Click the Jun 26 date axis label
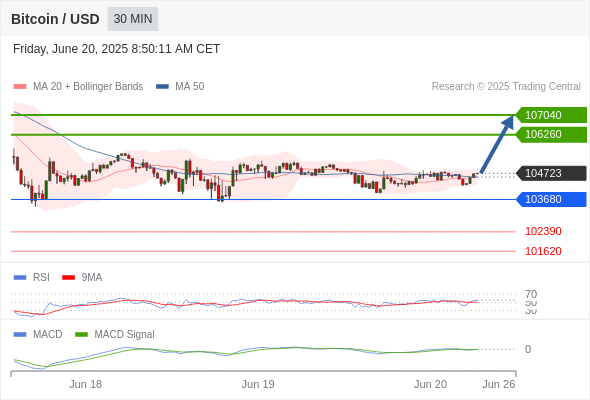This screenshot has width=590, height=400. coord(499,384)
